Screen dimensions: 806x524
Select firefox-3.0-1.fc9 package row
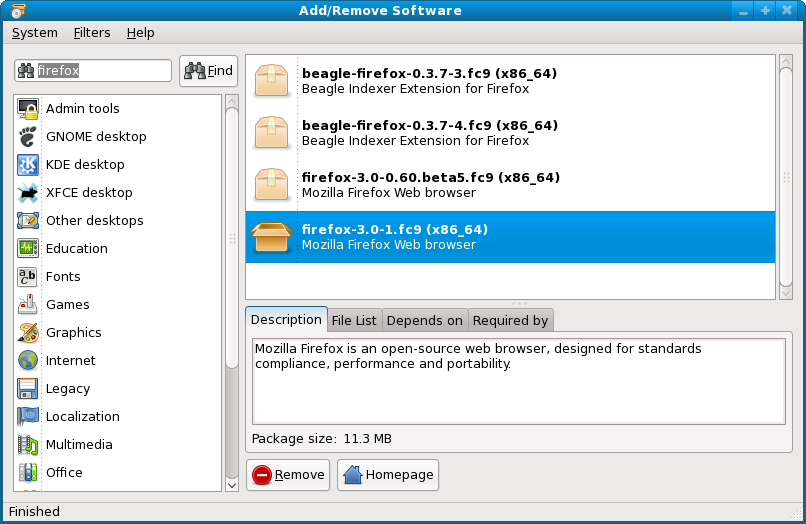coord(510,237)
